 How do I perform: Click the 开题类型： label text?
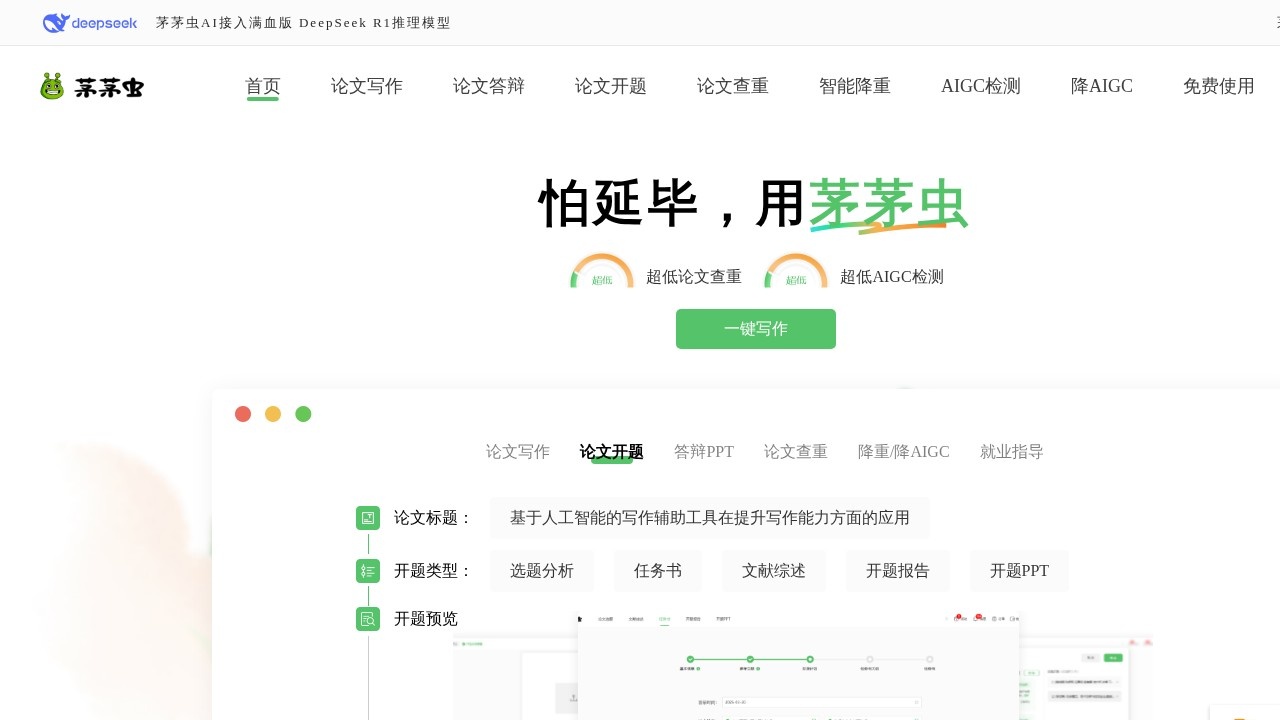click(x=434, y=571)
